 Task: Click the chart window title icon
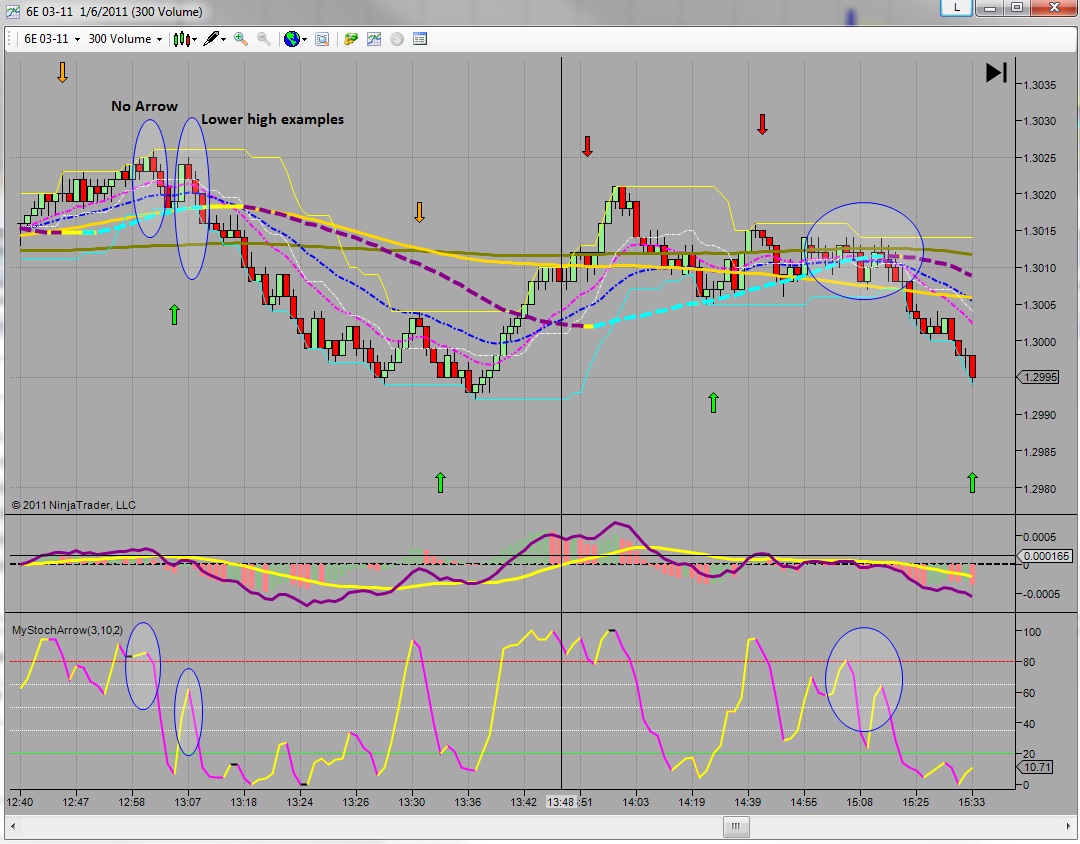[x=12, y=11]
